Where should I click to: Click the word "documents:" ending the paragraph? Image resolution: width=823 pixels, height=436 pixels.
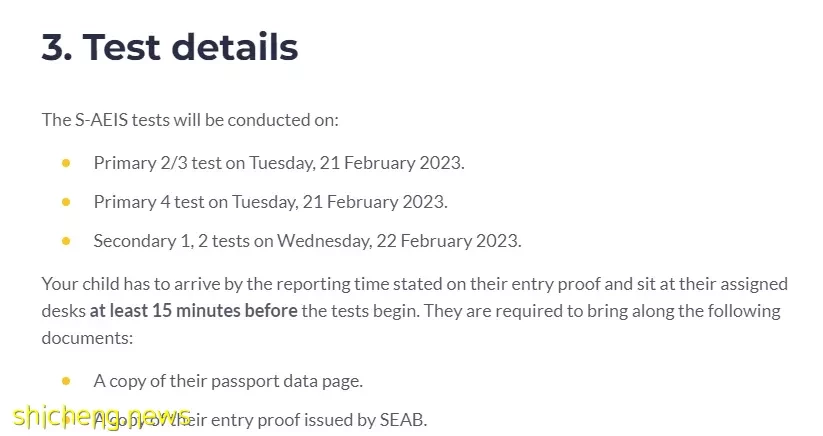87,338
